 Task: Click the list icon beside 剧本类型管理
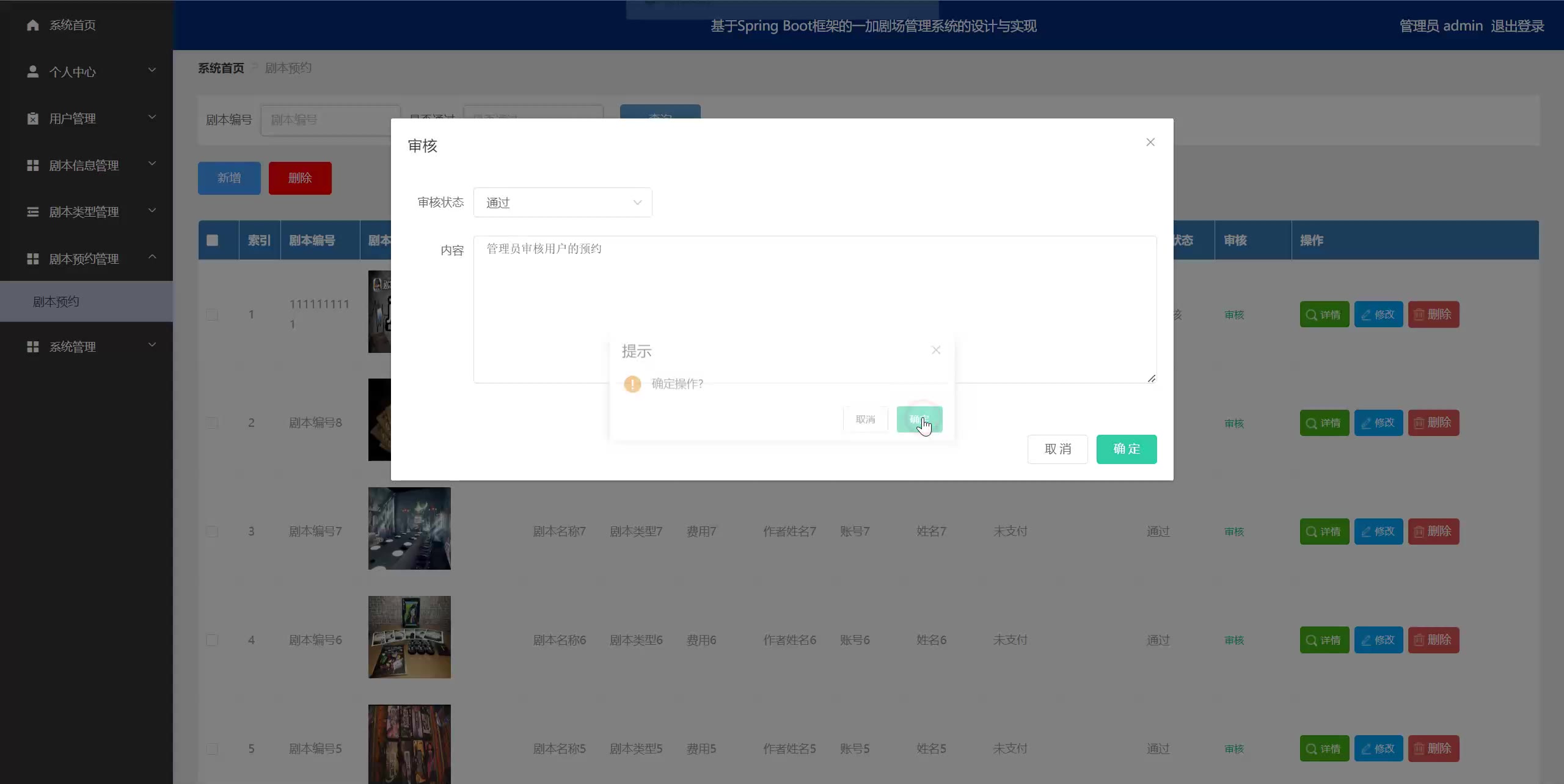pos(33,212)
